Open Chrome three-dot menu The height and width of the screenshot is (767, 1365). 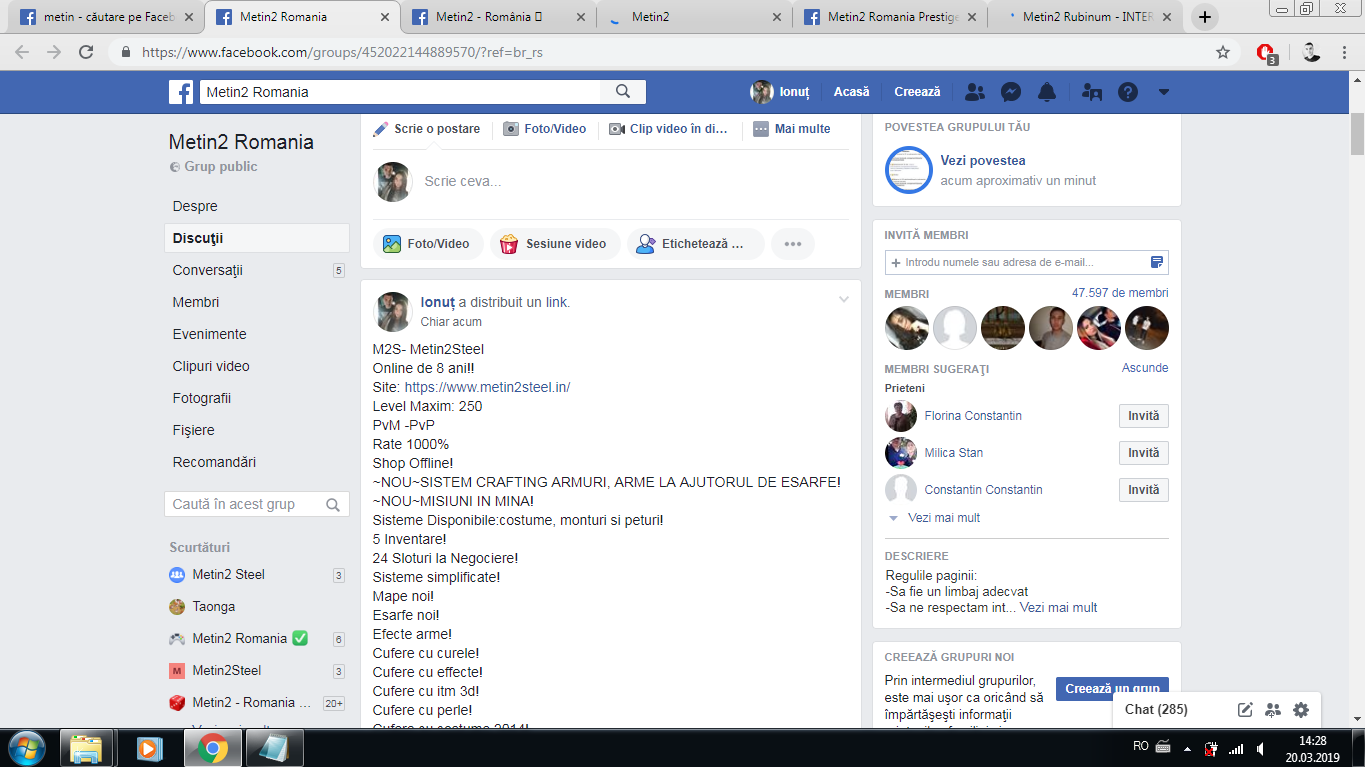coord(1345,52)
